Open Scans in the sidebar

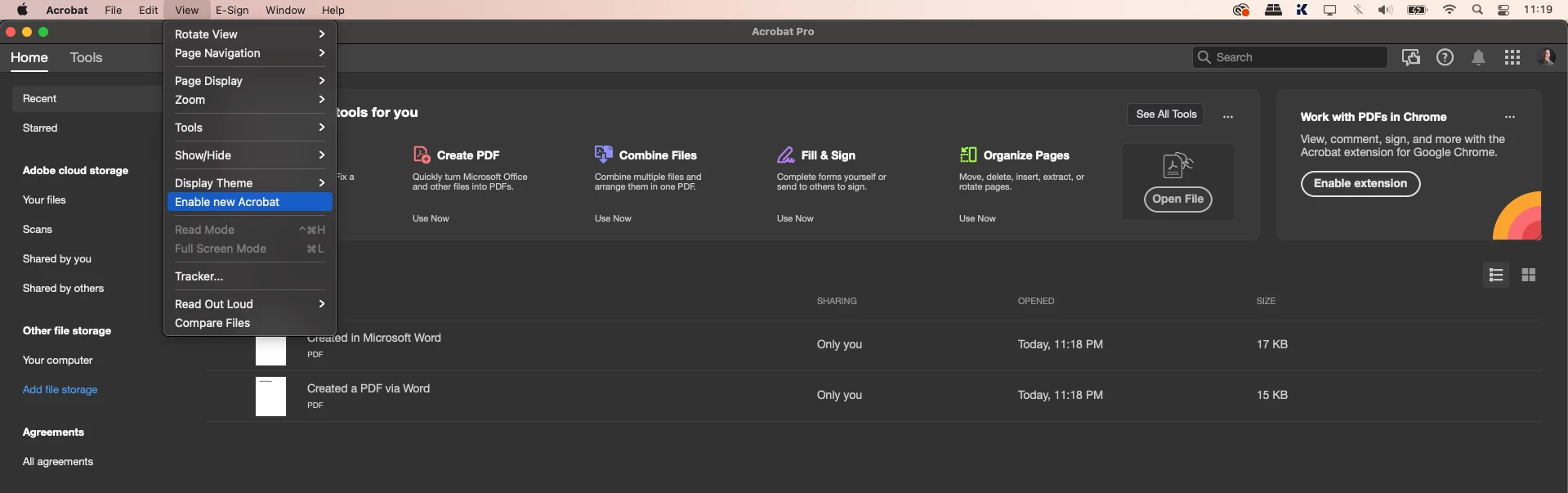point(38,230)
